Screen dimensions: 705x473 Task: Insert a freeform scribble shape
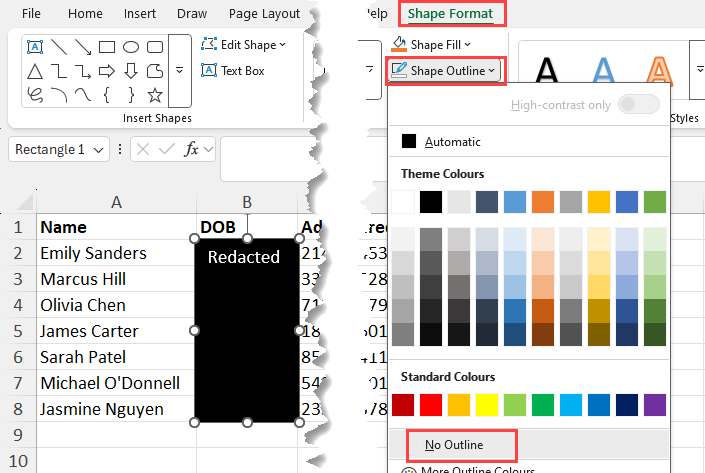[x=35, y=96]
